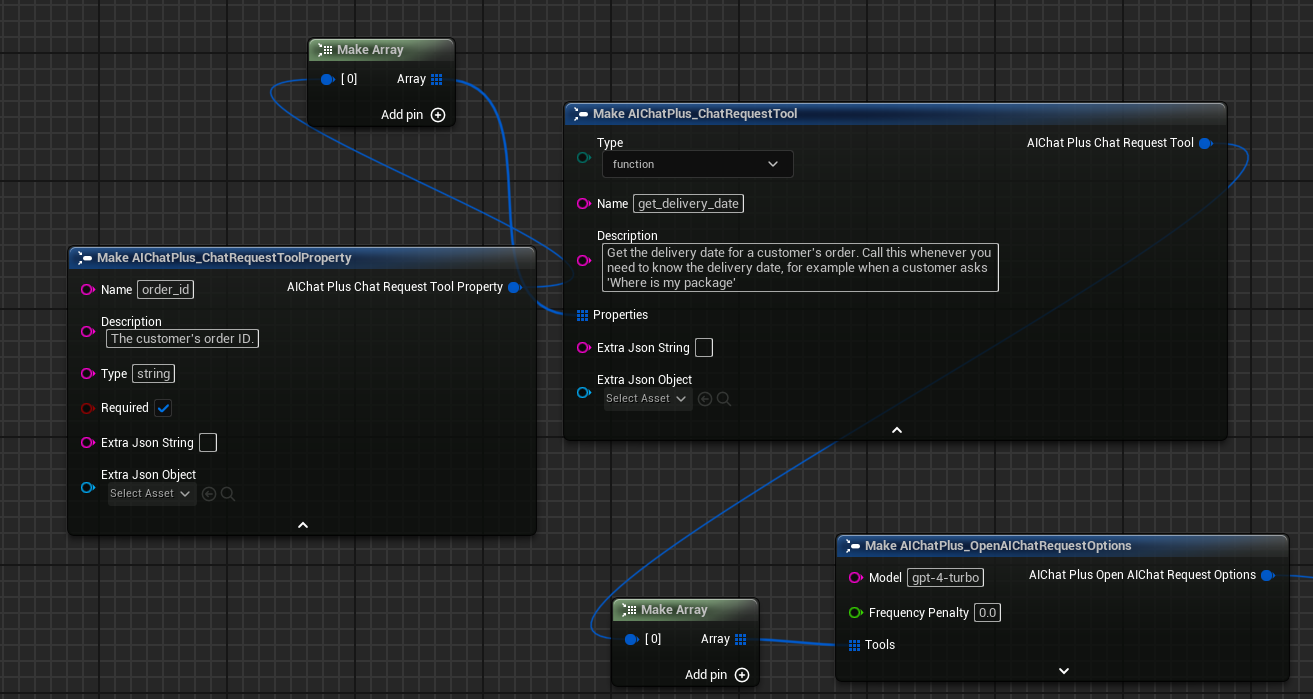Screen dimensions: 1313x699
Task: Open Select Asset dropdown on the ToolProperty node
Action: (x=151, y=493)
